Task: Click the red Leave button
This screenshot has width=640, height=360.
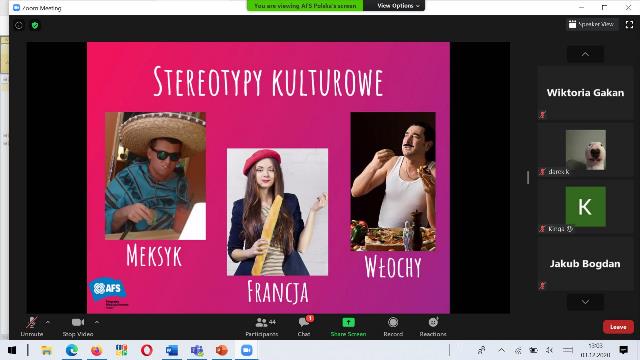Action: (x=618, y=327)
